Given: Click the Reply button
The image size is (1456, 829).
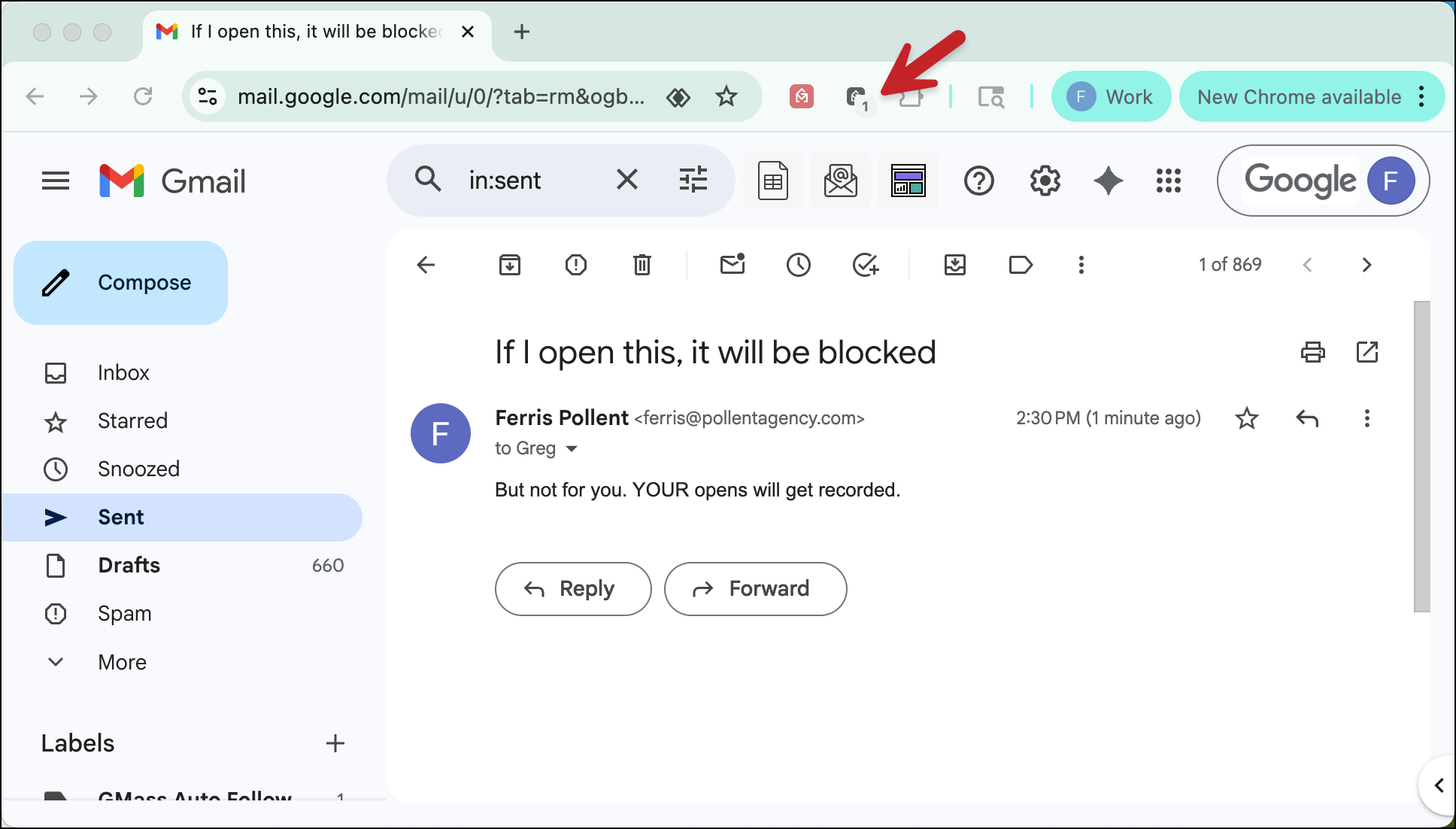Looking at the screenshot, I should (572, 588).
